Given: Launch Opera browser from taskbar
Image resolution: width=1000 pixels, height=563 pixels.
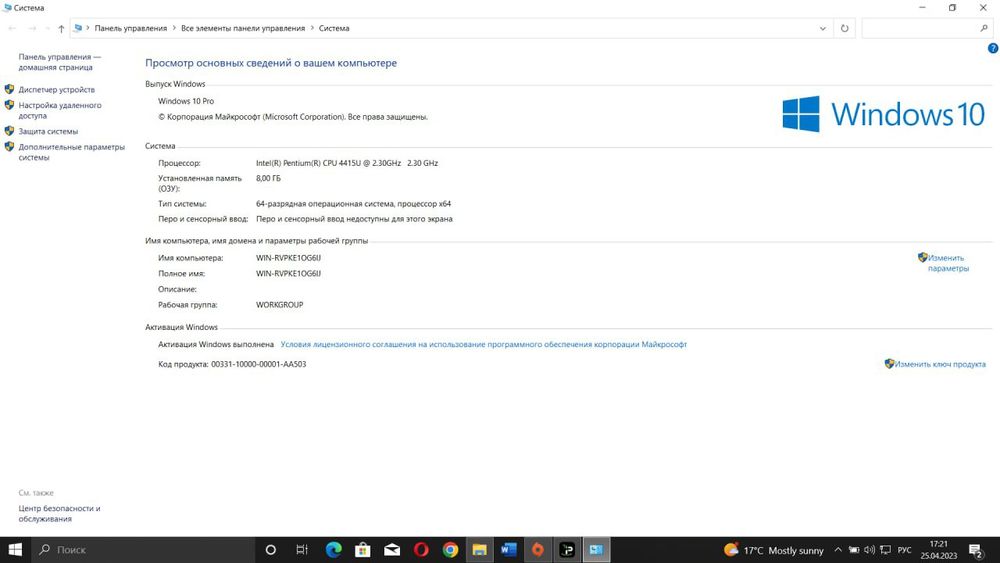Looking at the screenshot, I should tap(421, 550).
